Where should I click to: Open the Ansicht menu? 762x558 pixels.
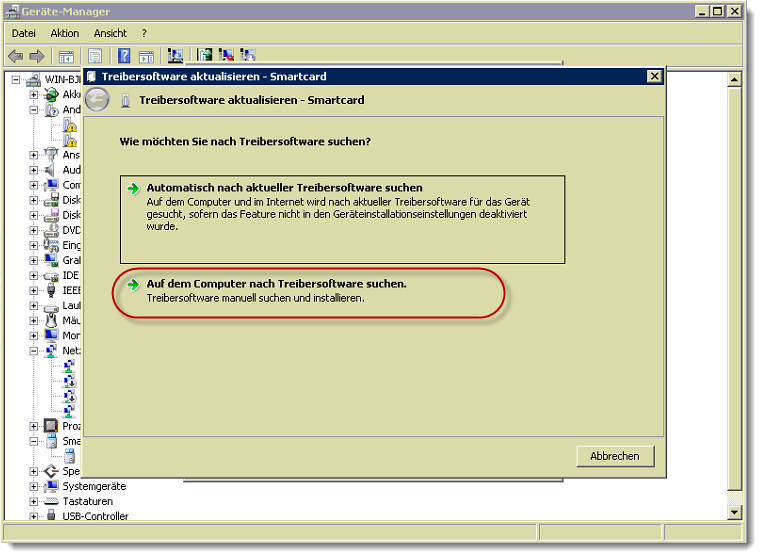[x=110, y=33]
